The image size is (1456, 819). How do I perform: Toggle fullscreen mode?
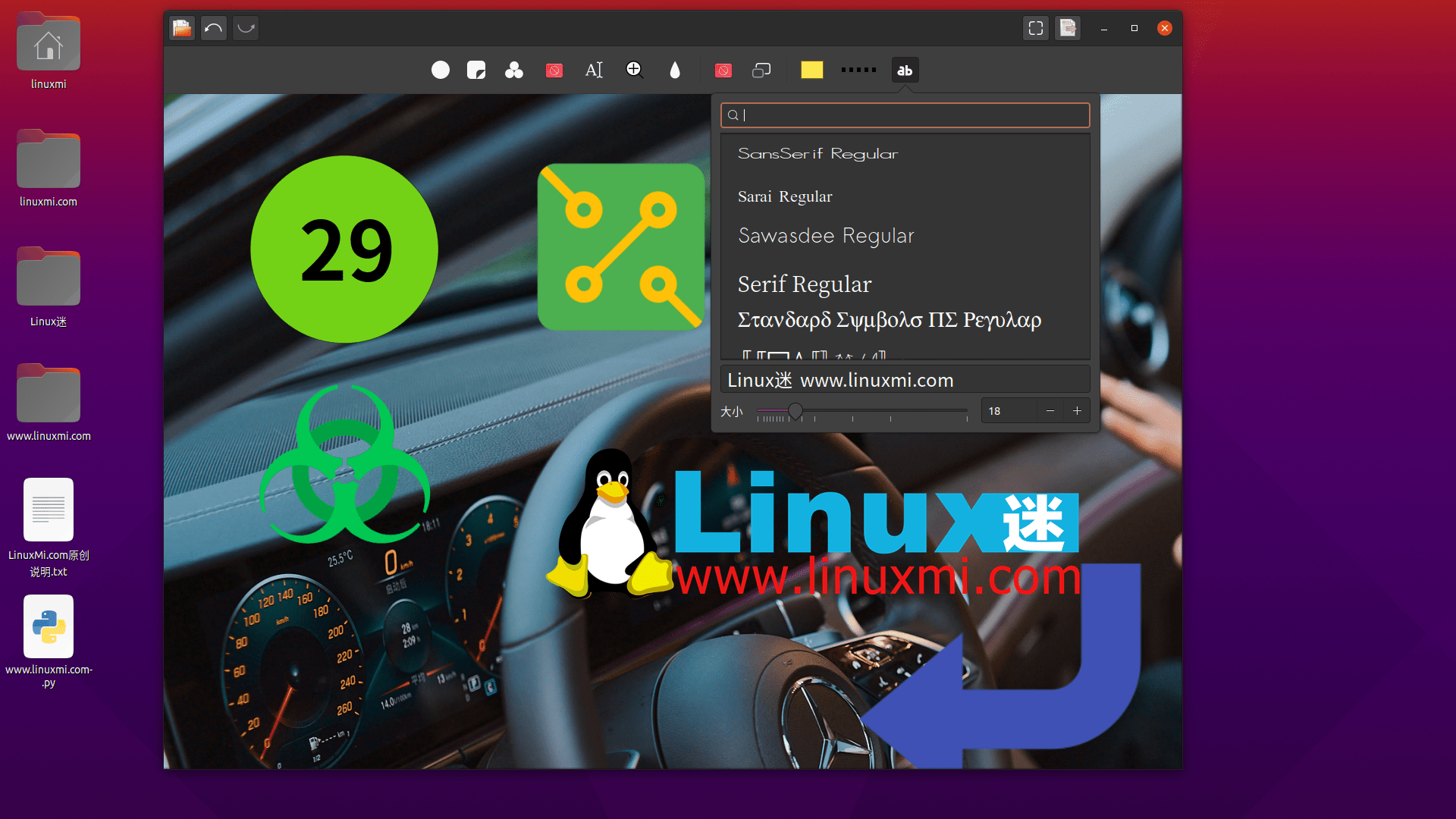[x=1035, y=28]
